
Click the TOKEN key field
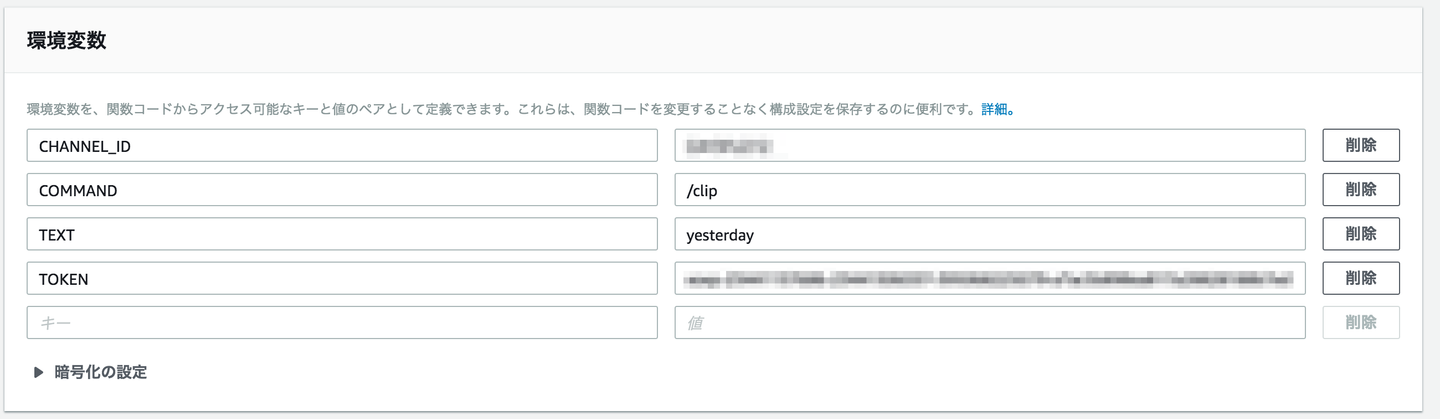341,279
